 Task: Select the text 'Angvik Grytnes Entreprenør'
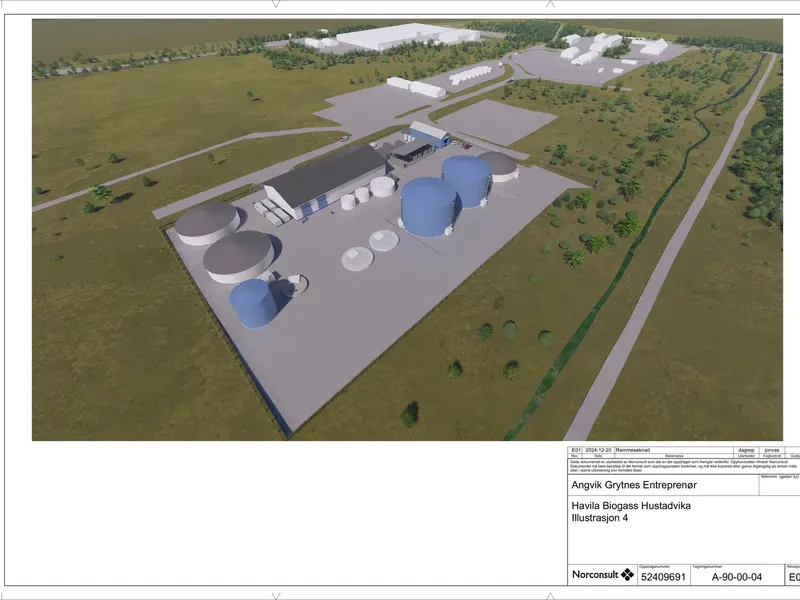tap(634, 485)
